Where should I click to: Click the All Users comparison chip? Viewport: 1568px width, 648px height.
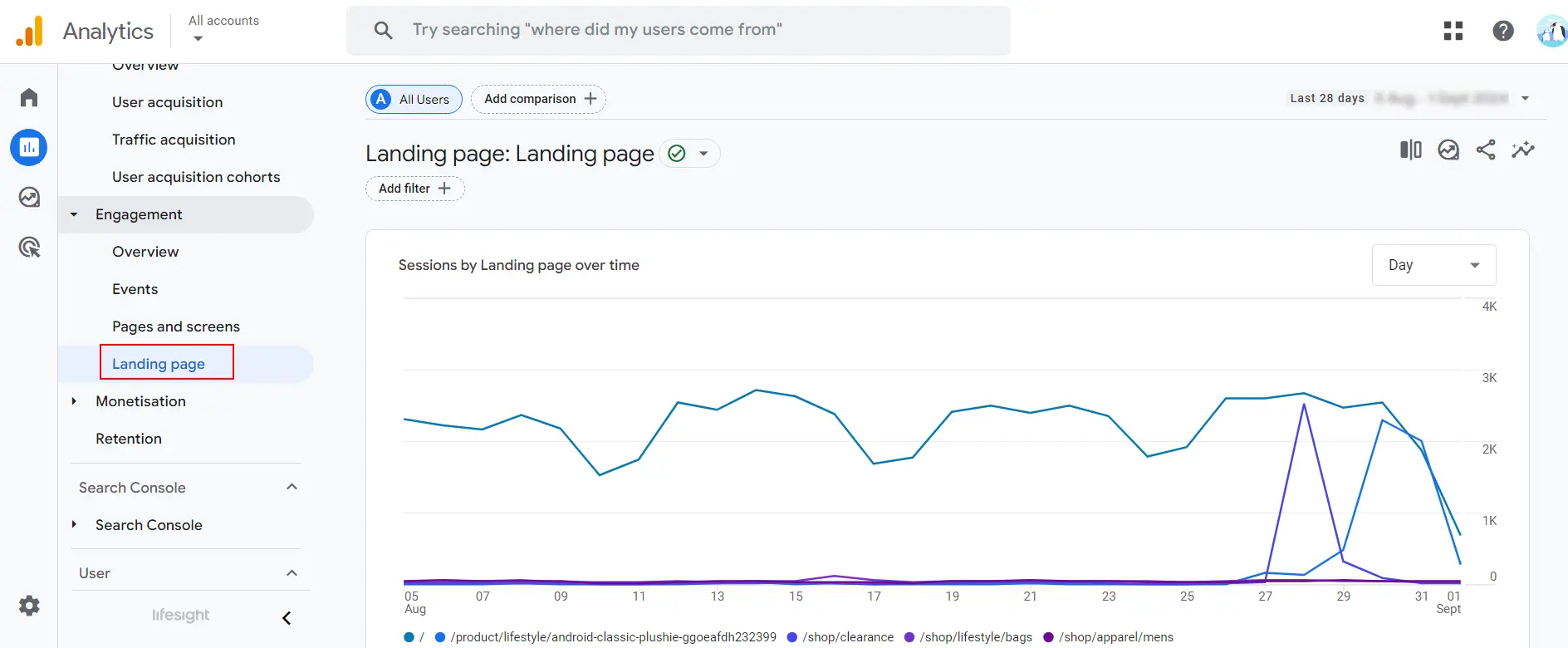click(414, 99)
